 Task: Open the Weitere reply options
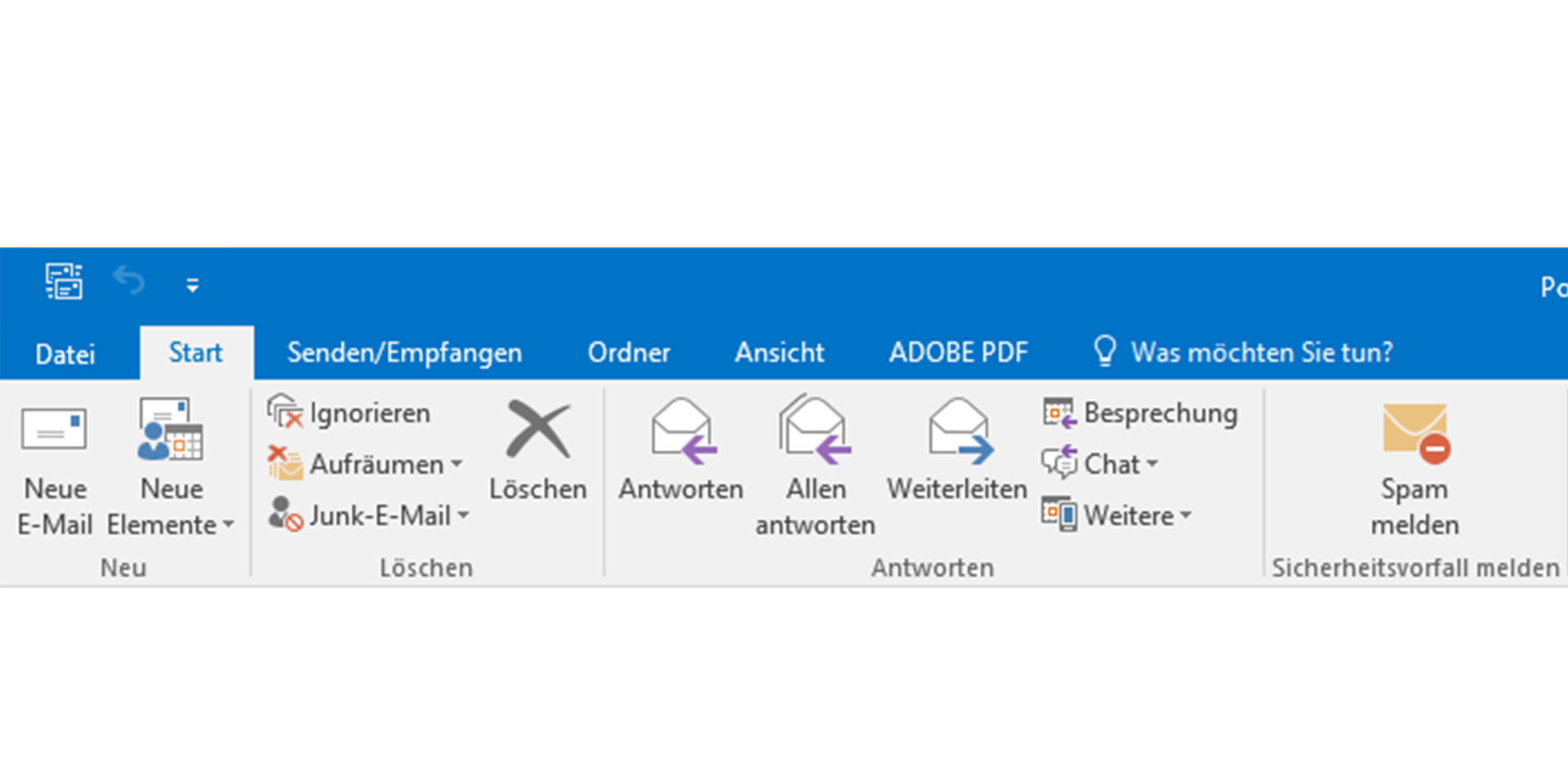pos(1187,515)
